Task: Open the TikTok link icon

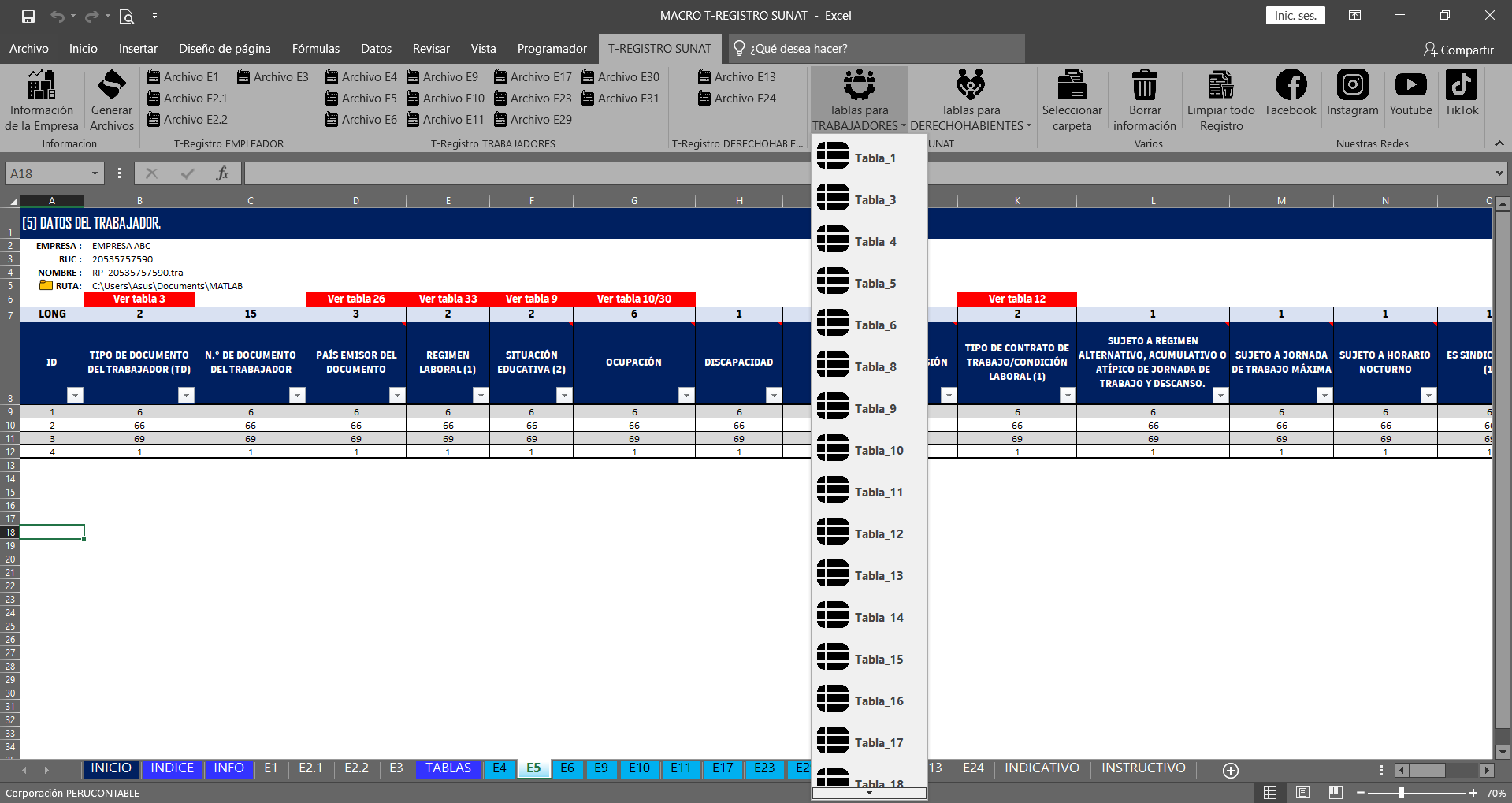Action: [1461, 85]
